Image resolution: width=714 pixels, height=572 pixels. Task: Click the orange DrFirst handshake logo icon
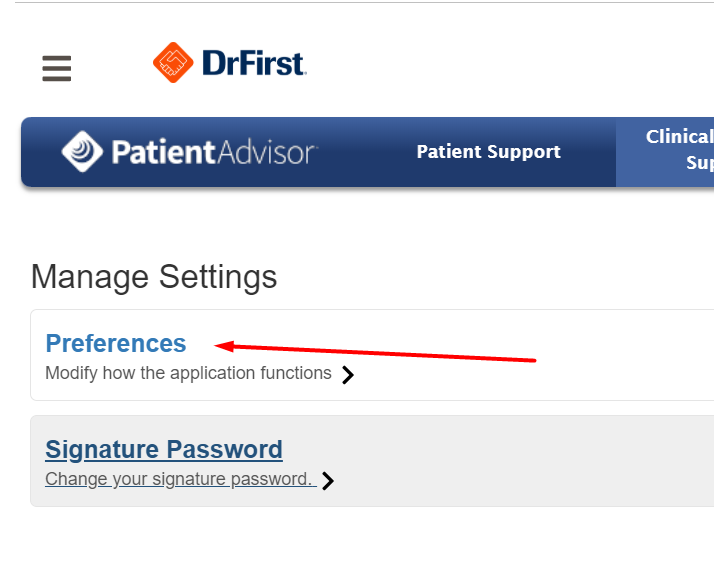pyautogui.click(x=172, y=63)
